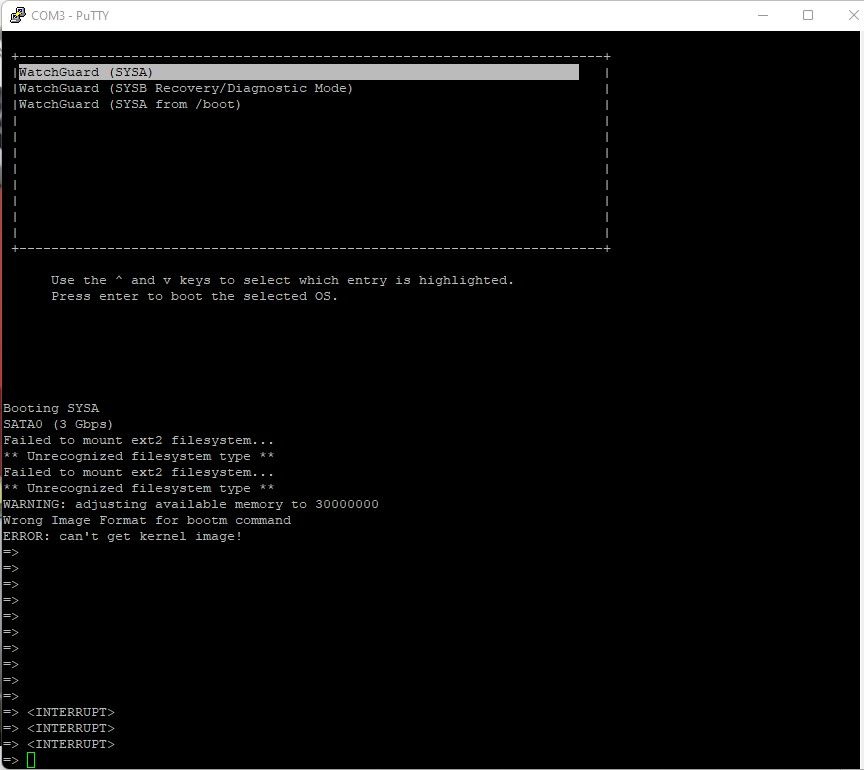
Task: Select WatchGuard (SYSA from /boot) entry
Action: point(130,104)
